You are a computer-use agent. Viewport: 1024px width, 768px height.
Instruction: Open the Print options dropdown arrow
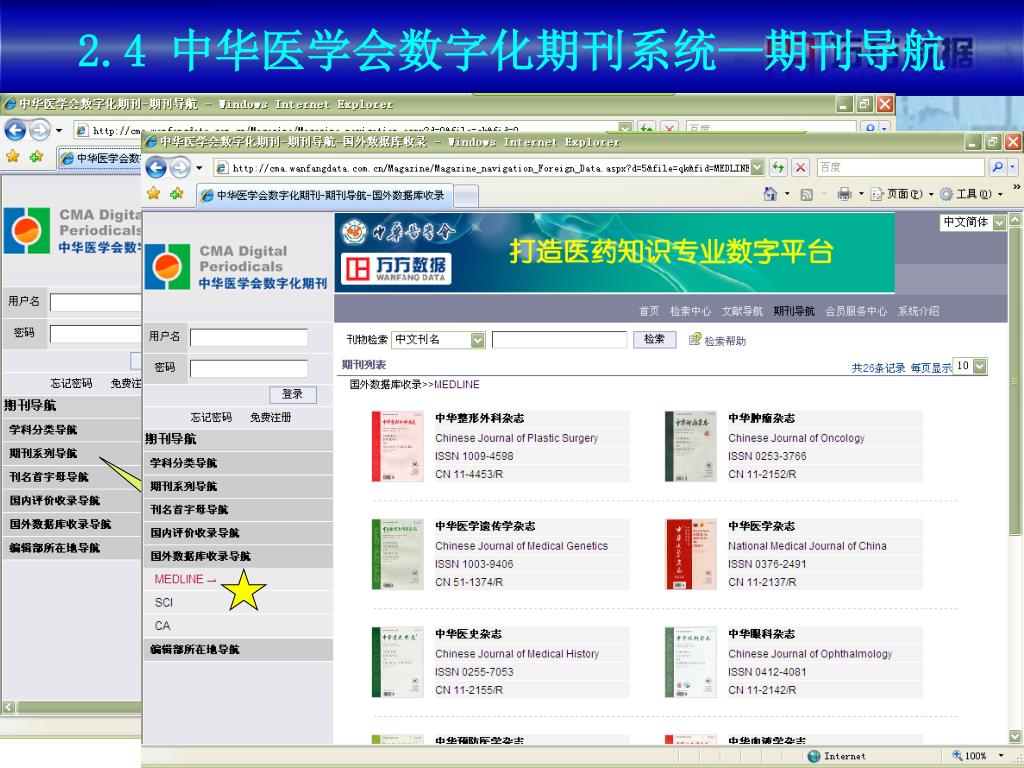[x=861, y=194]
